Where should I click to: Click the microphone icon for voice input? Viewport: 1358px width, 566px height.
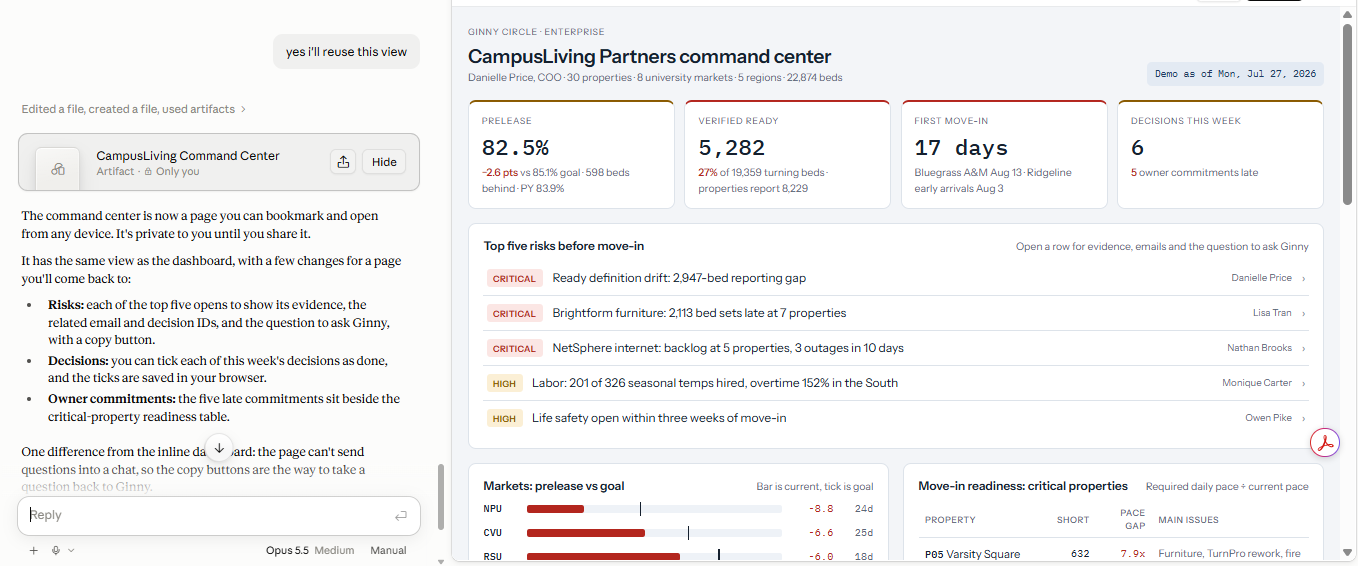(56, 550)
